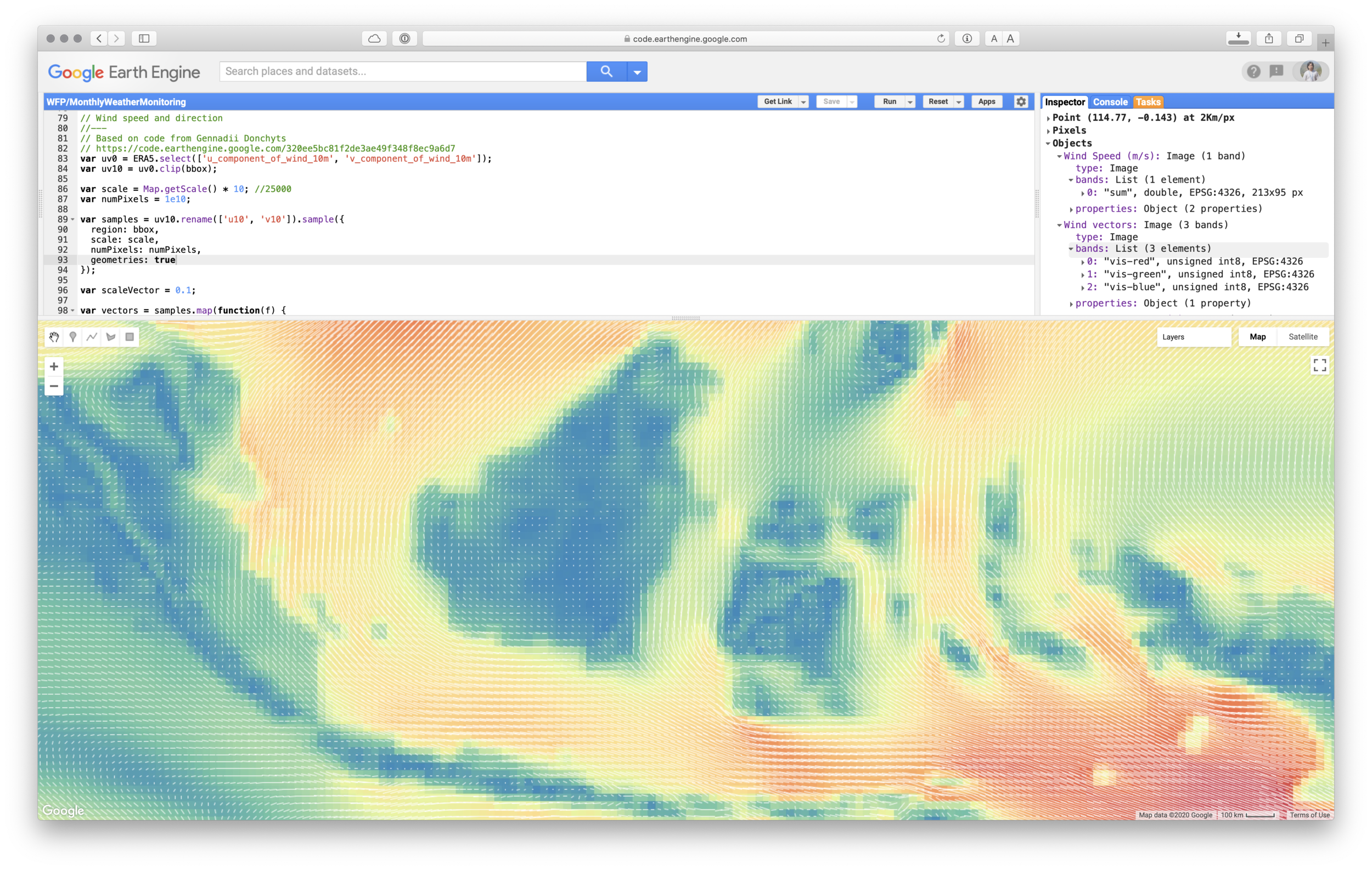Select the draw rectangle tool

point(130,337)
